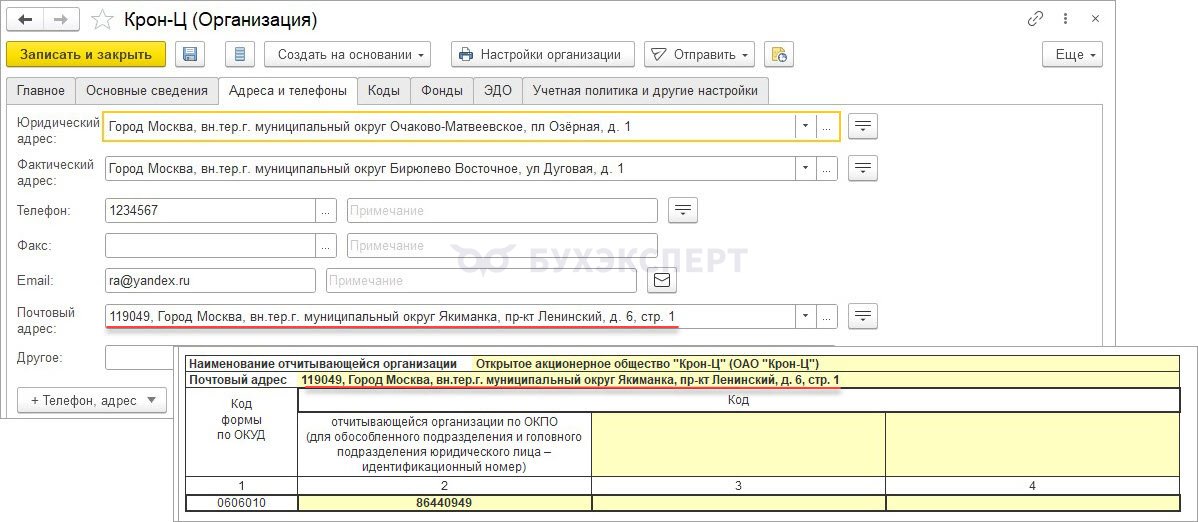Click the empty yellow cell under column 4
This screenshot has width=1198, height=522.
(x=1032, y=503)
